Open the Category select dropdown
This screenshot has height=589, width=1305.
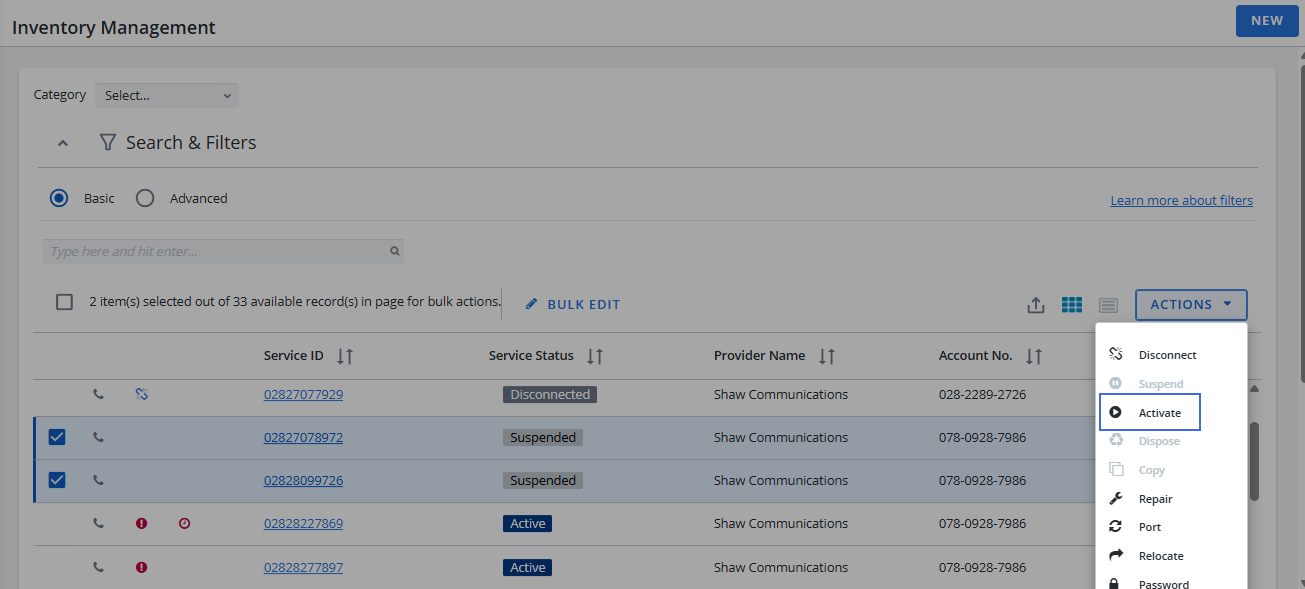pos(167,96)
